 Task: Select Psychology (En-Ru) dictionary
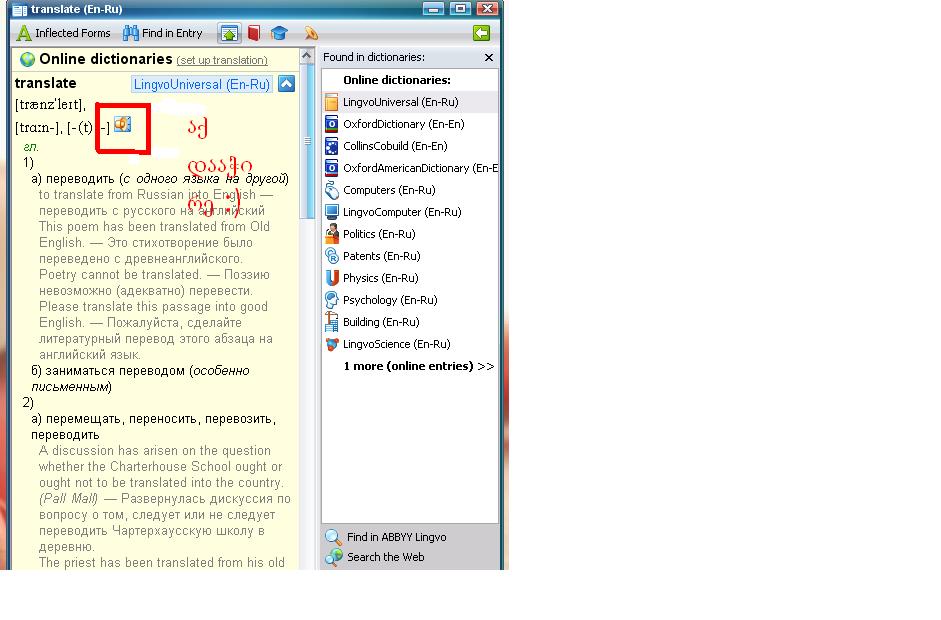coord(410,300)
